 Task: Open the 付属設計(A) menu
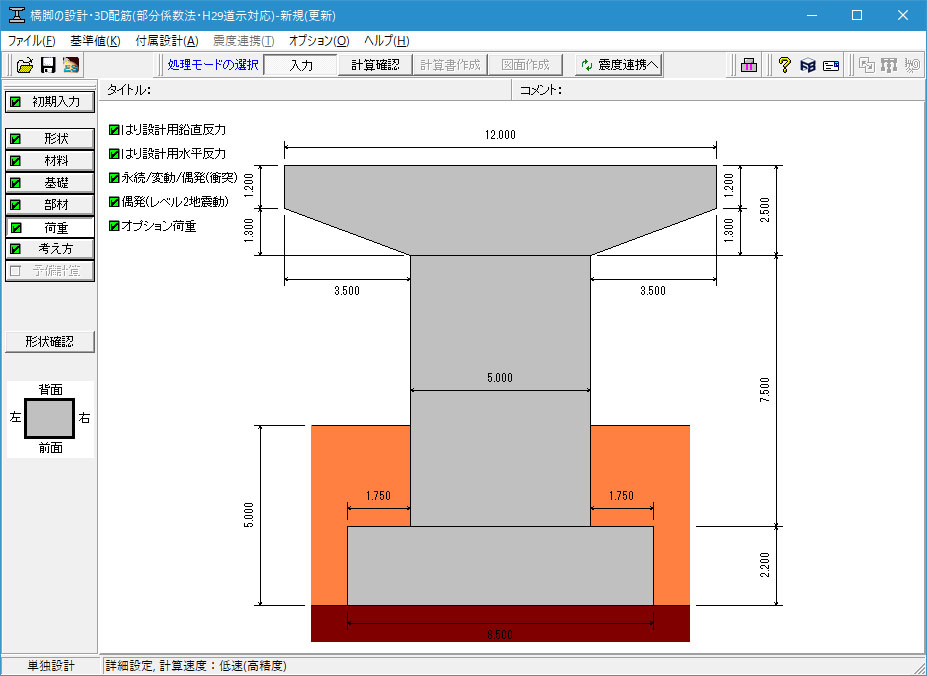click(x=167, y=41)
